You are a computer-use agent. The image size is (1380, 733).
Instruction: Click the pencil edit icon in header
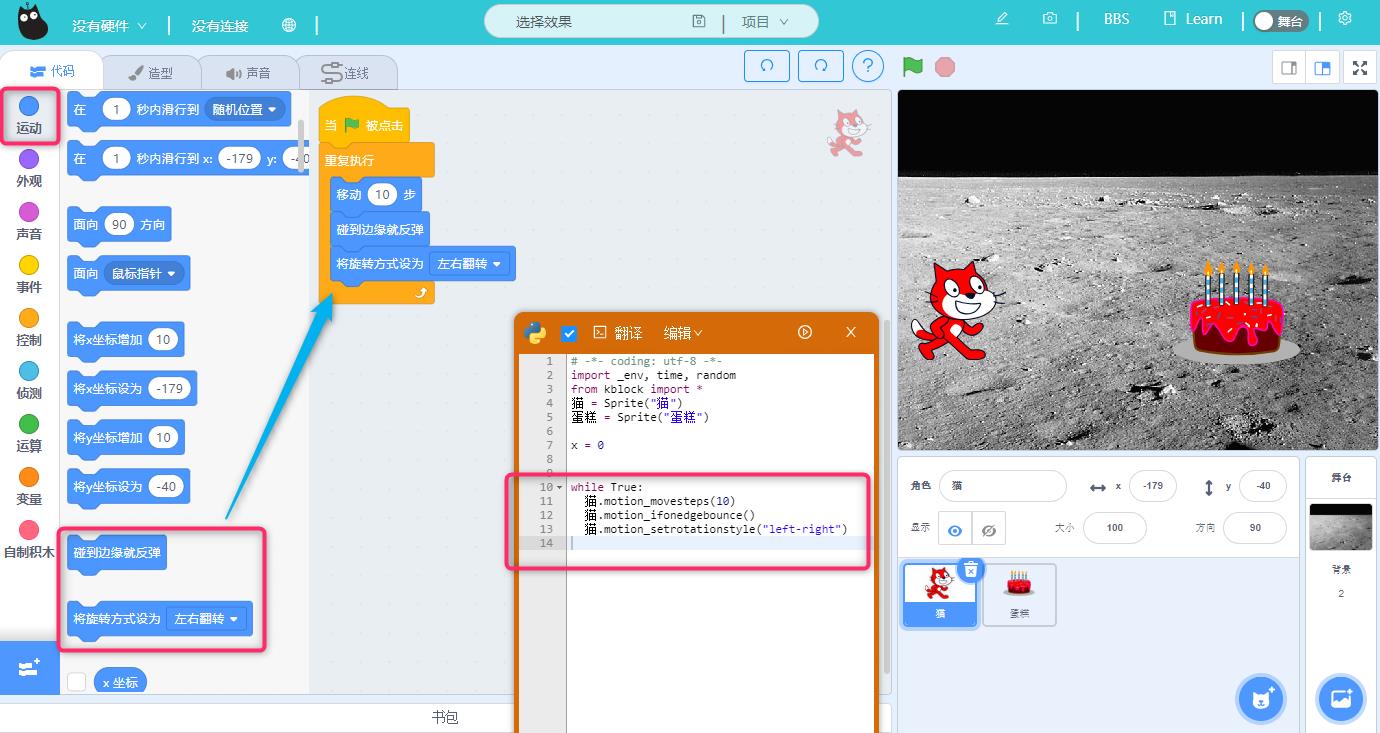[x=1002, y=19]
